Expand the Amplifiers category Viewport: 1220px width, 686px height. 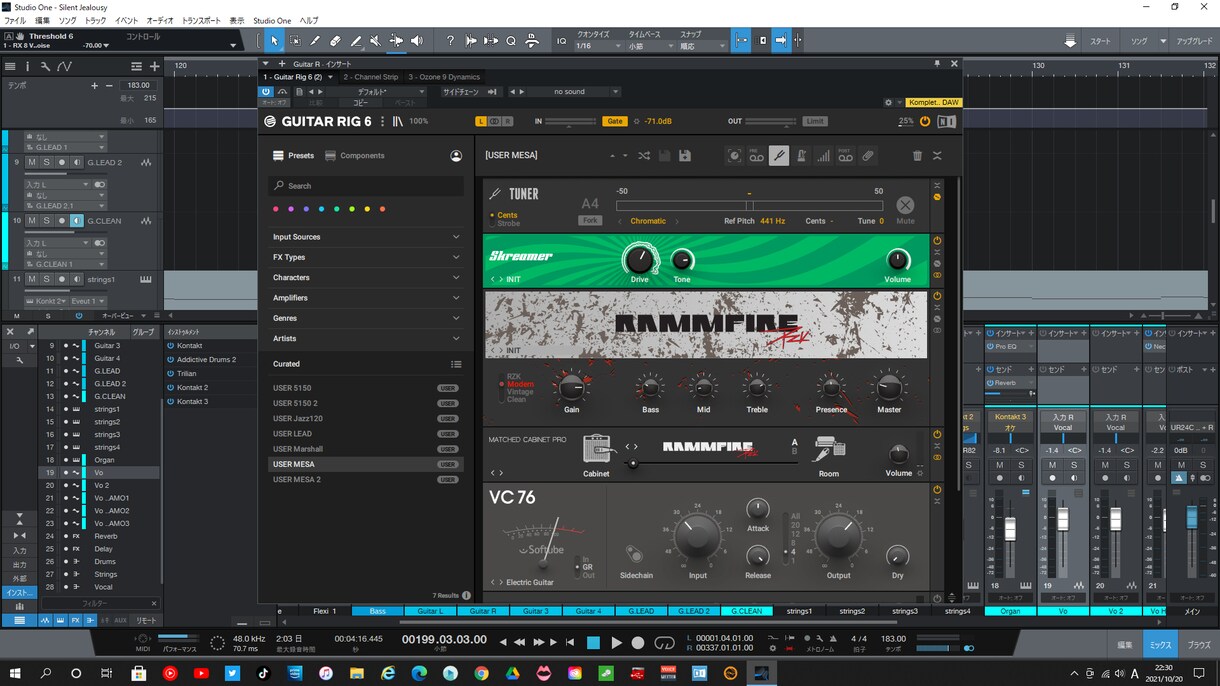(x=365, y=298)
